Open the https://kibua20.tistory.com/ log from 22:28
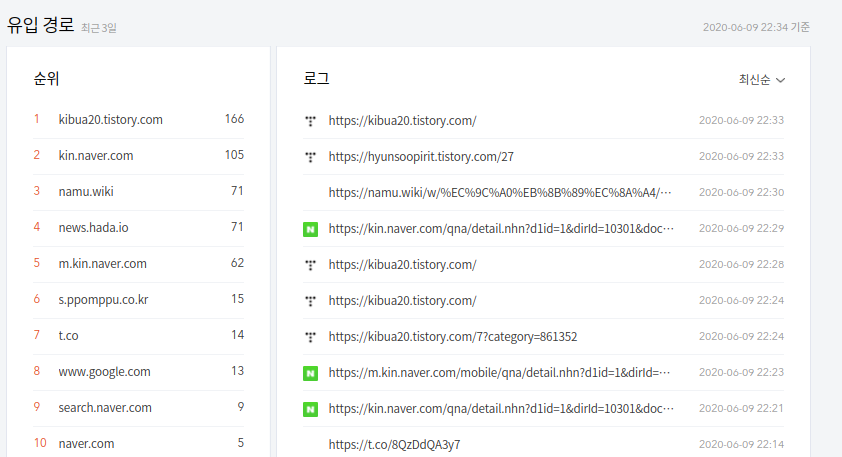This screenshot has width=842, height=457. [x=402, y=265]
